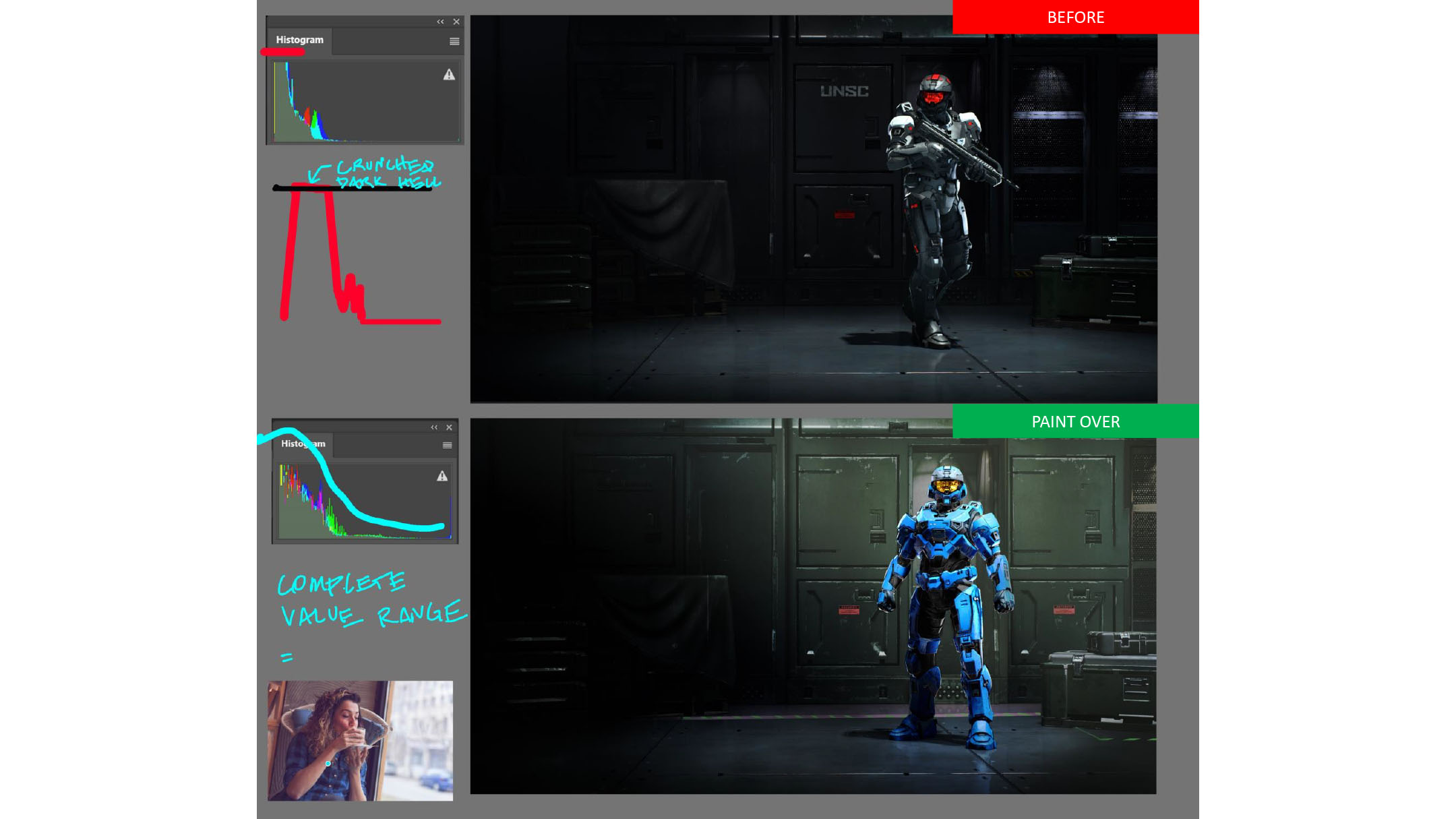Click the PAINT OVER green label
The width and height of the screenshot is (1456, 819).
[1075, 421]
